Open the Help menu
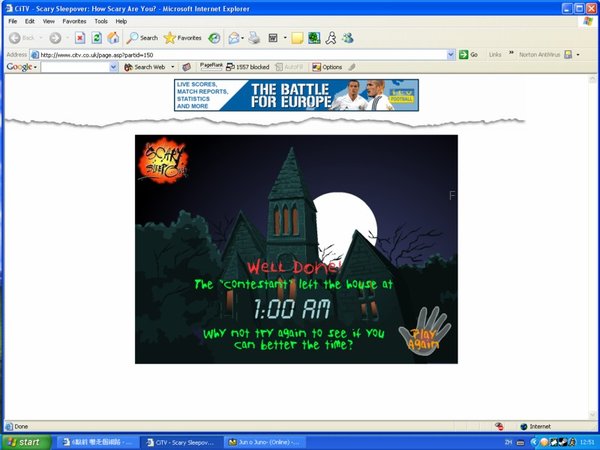 pos(121,21)
